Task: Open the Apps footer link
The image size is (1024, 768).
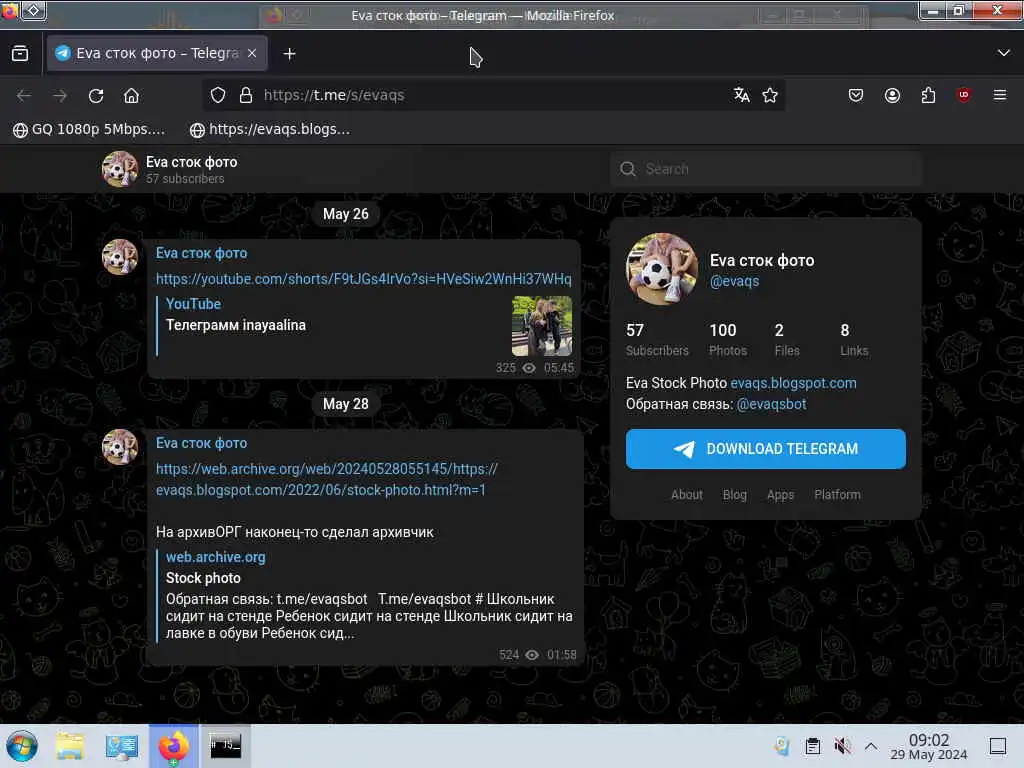Action: click(780, 495)
